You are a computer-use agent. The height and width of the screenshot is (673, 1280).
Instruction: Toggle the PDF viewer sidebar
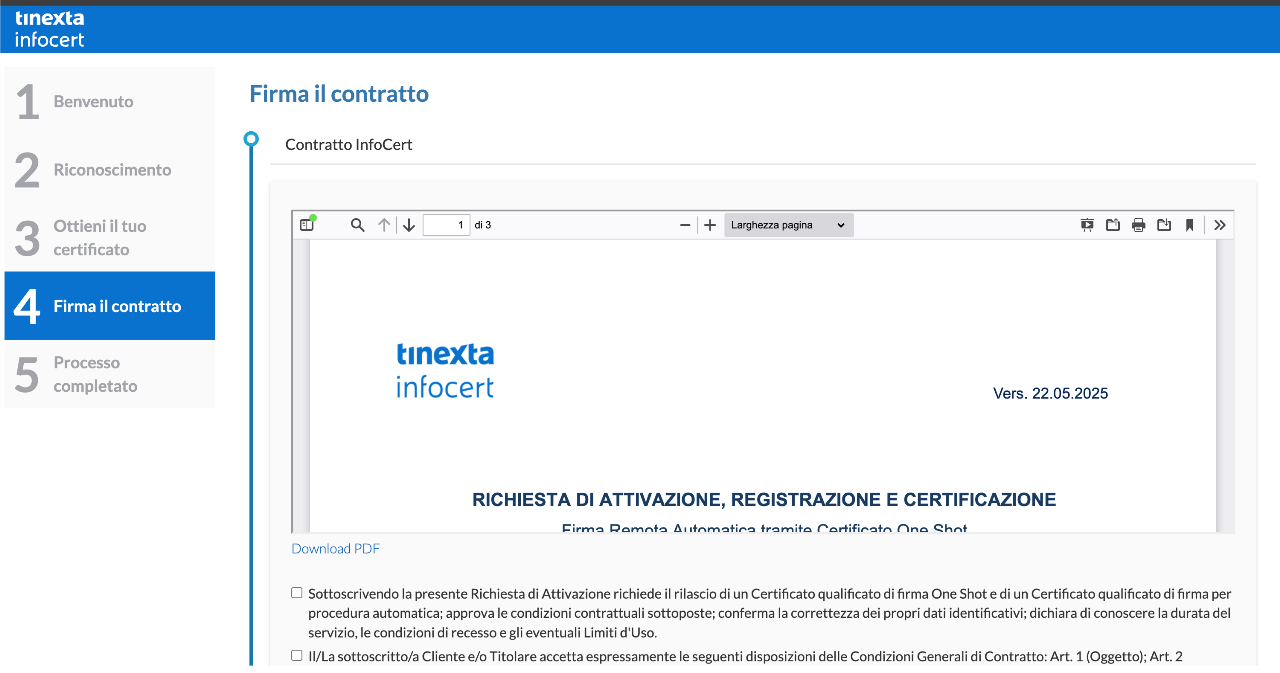click(x=307, y=225)
